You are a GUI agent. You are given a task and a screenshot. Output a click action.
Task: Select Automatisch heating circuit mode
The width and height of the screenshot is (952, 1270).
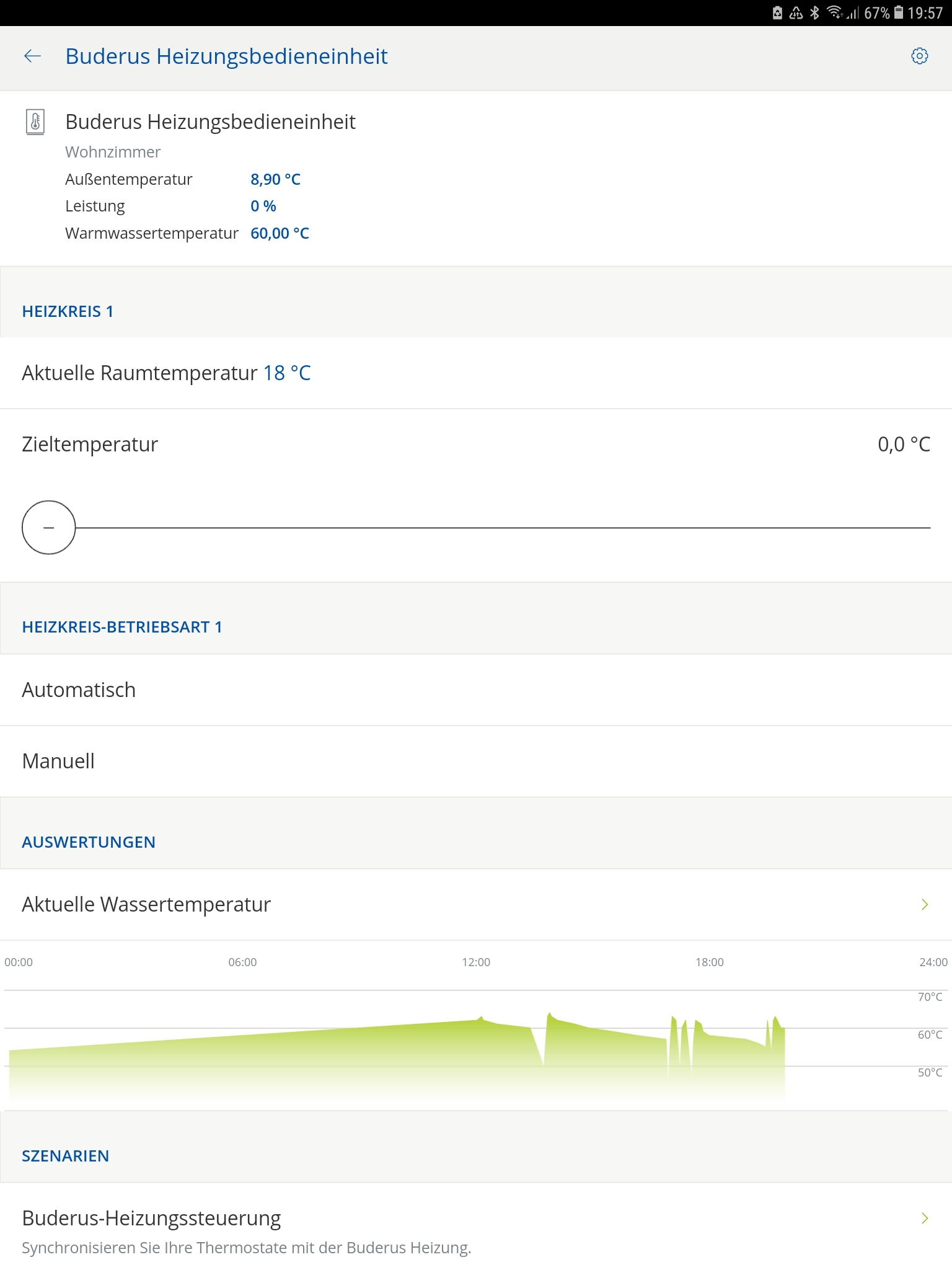pyautogui.click(x=79, y=690)
